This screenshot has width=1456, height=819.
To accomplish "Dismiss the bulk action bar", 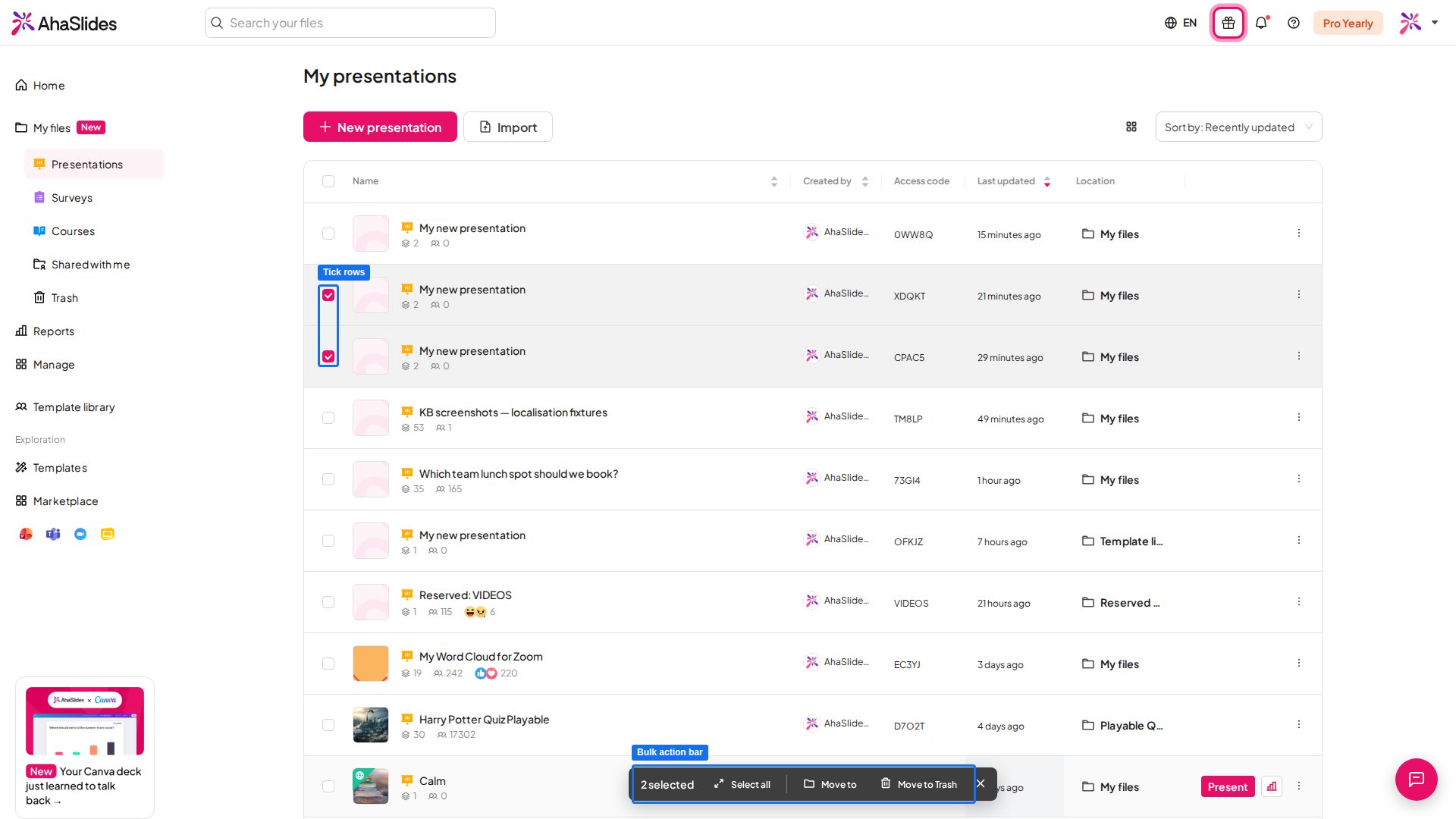I will tap(981, 783).
